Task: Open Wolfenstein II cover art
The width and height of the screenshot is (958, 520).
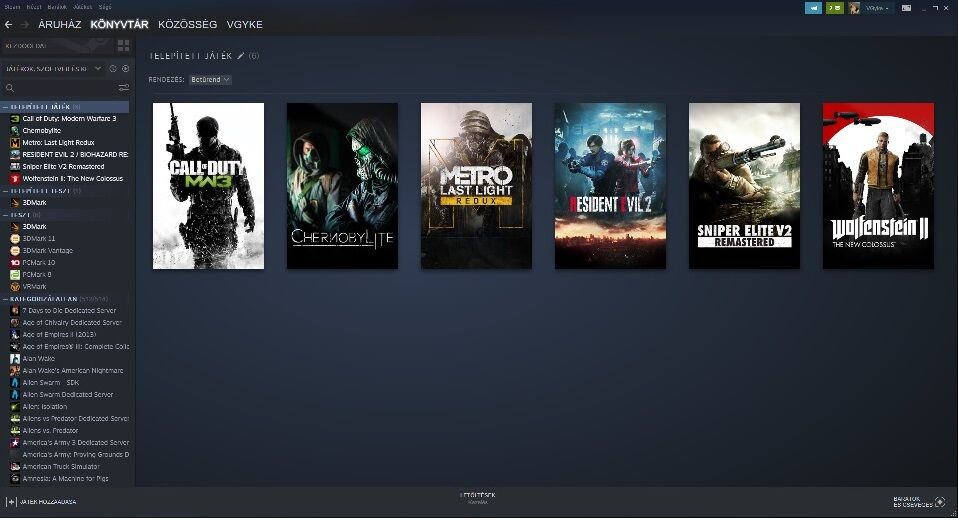Action: (879, 186)
